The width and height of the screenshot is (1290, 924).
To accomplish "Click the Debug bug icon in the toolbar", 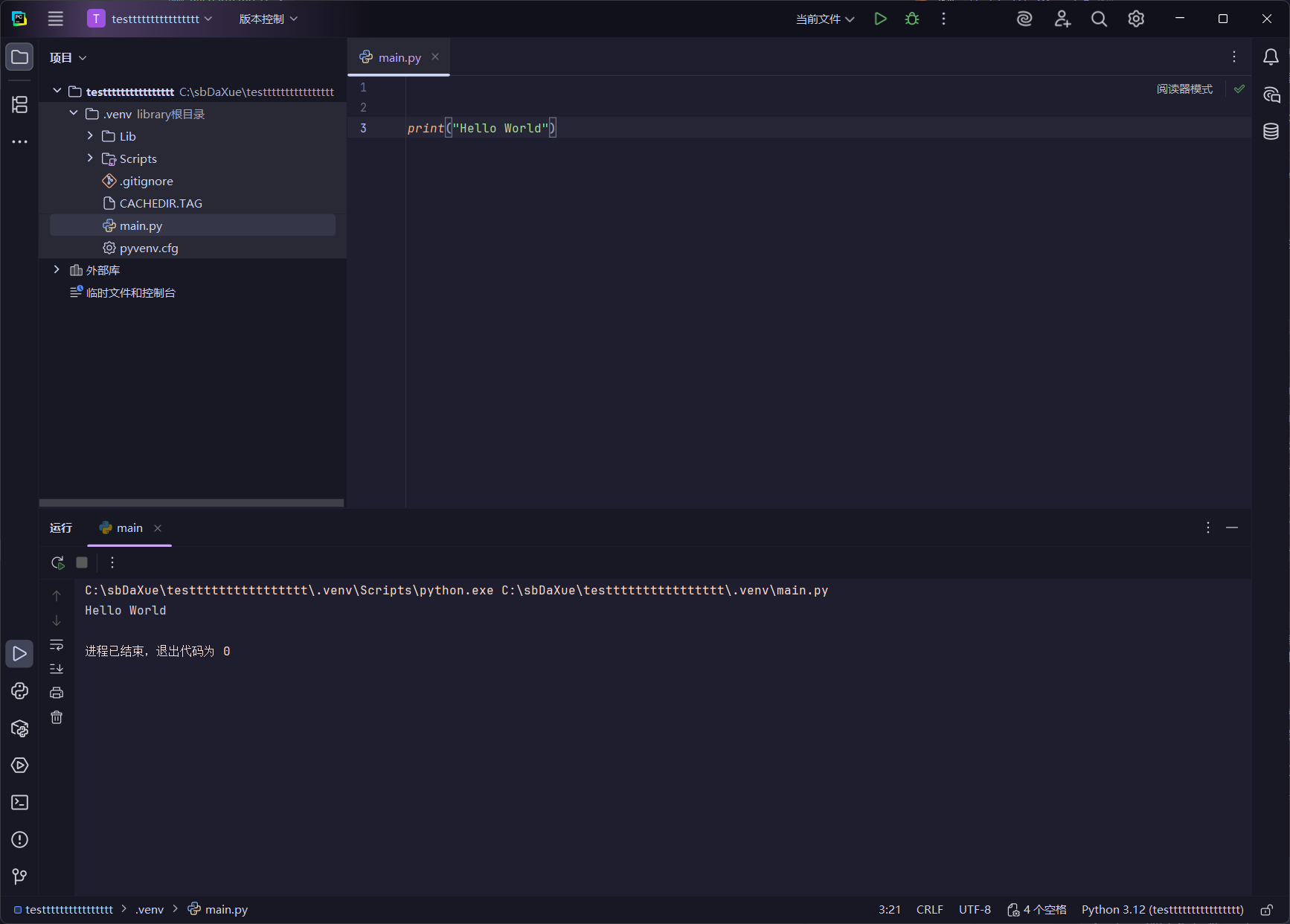I will 912,19.
